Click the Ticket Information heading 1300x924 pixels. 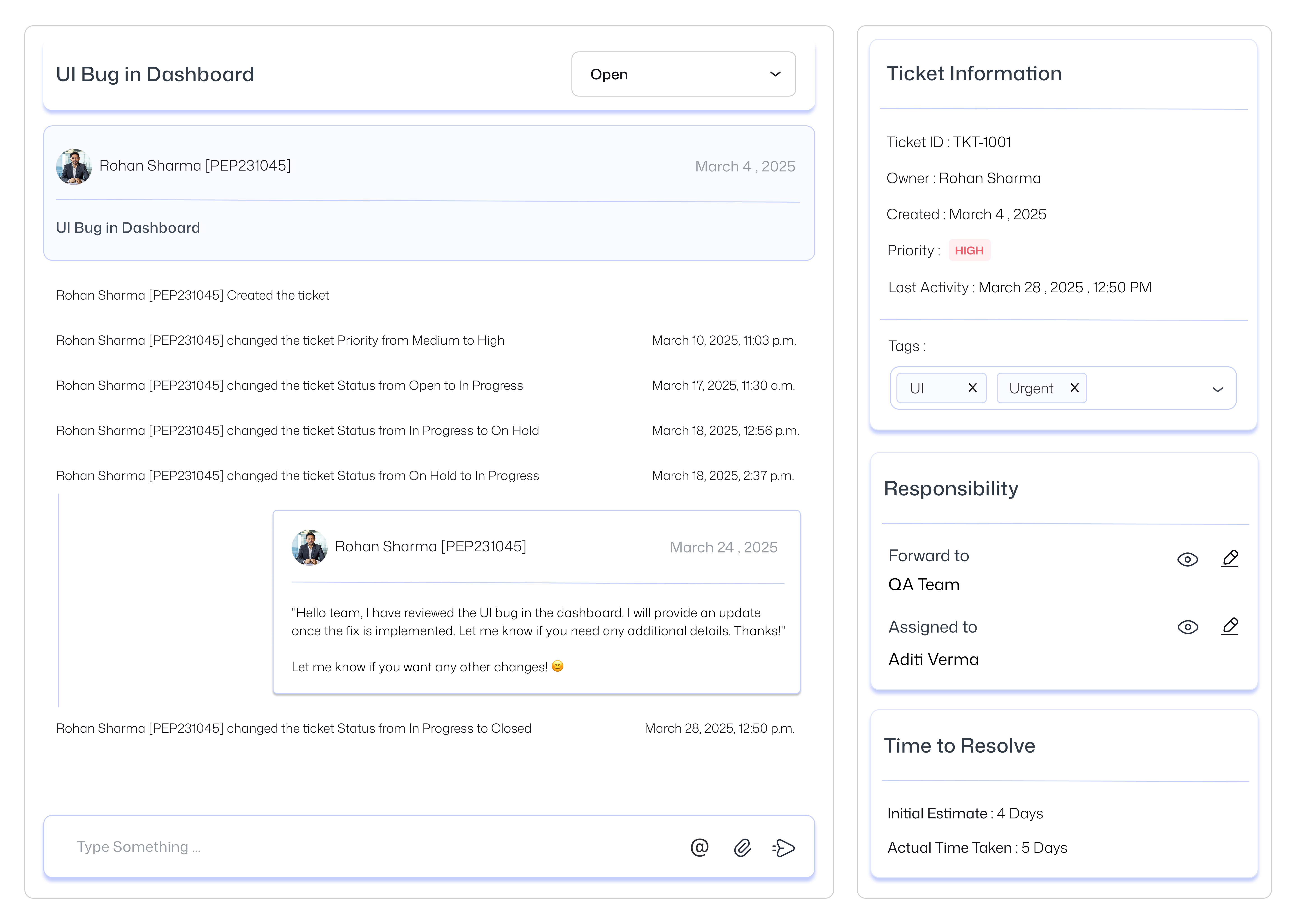click(974, 73)
